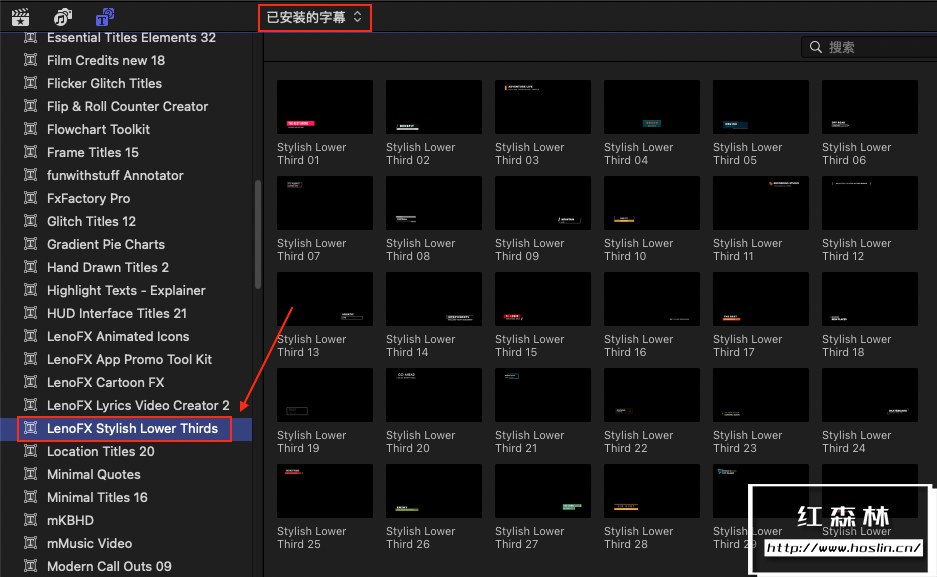Select Stylish Lower Third 03 thumbnail

pyautogui.click(x=543, y=107)
